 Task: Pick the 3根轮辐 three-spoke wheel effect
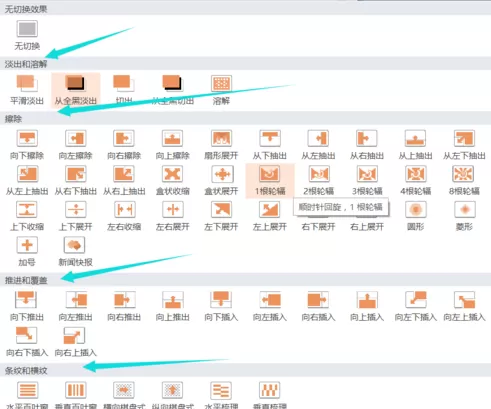367,181
